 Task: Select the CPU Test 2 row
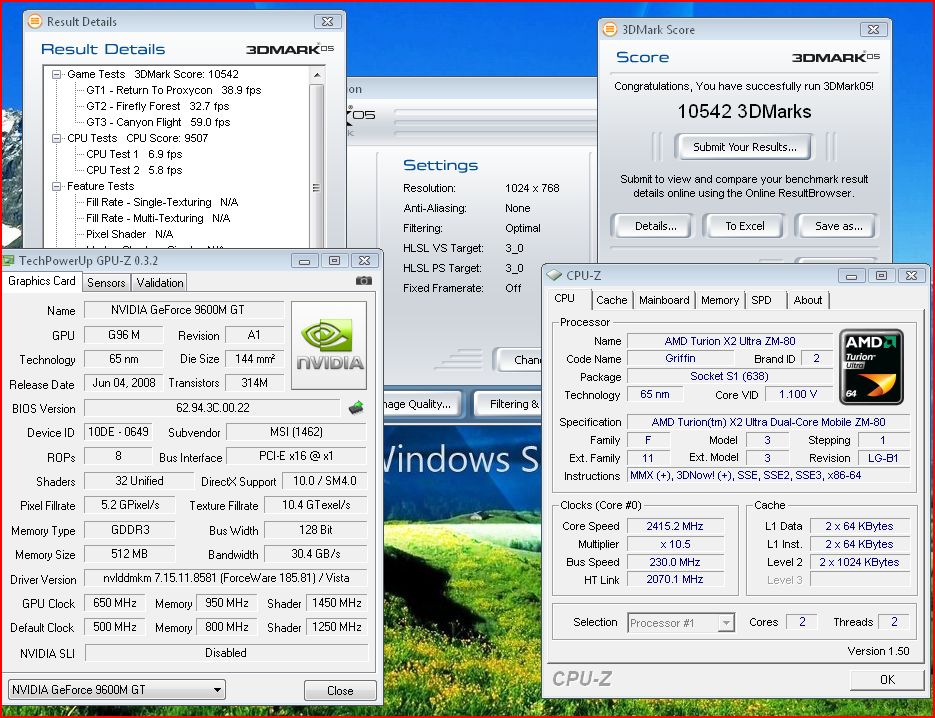point(134,170)
